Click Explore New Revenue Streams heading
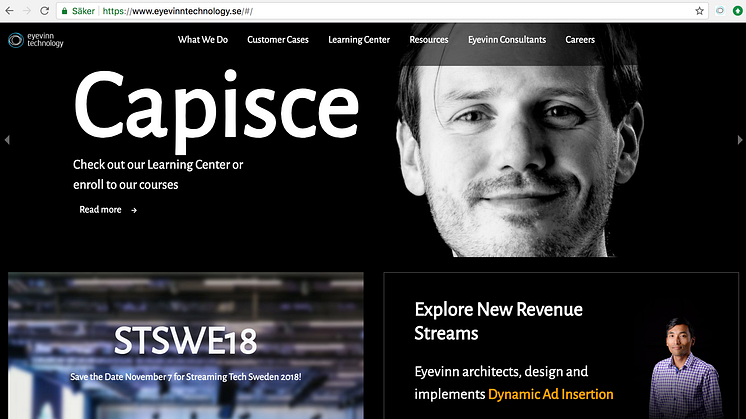746x419 pixels. 498,321
